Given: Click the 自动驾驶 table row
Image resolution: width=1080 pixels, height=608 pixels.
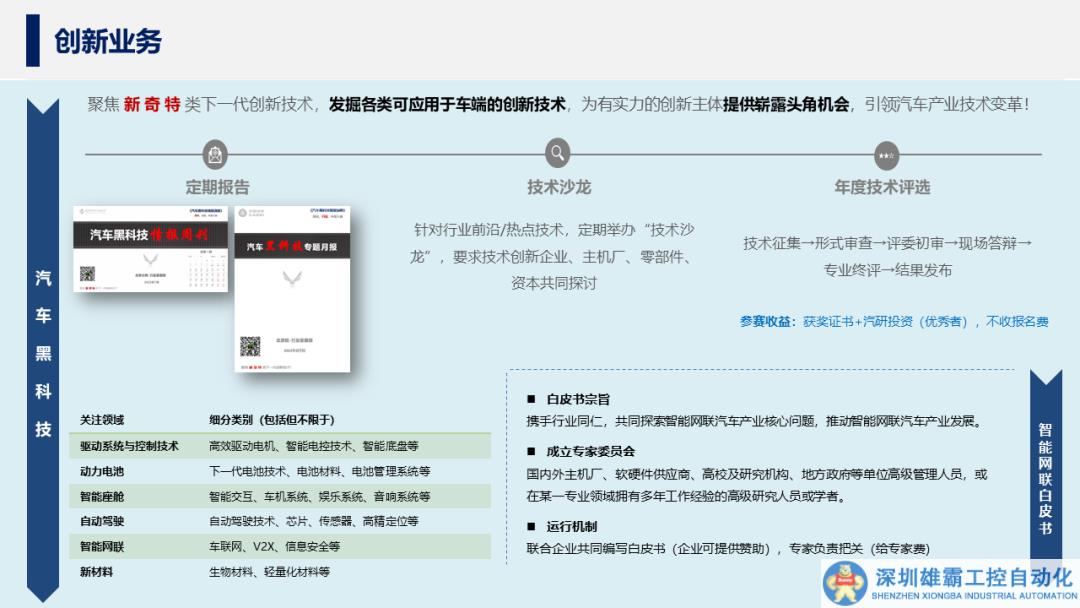Looking at the screenshot, I should pyautogui.click(x=280, y=521).
